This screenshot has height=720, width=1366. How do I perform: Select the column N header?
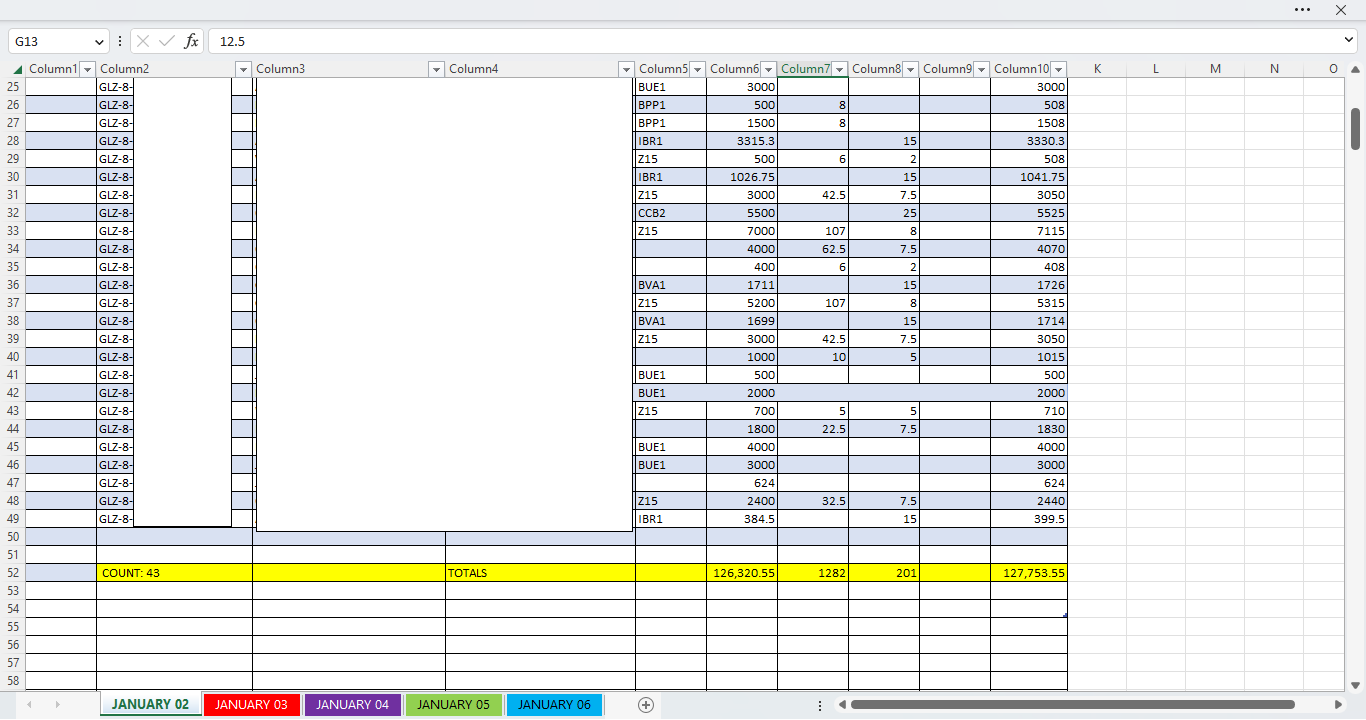(1274, 69)
